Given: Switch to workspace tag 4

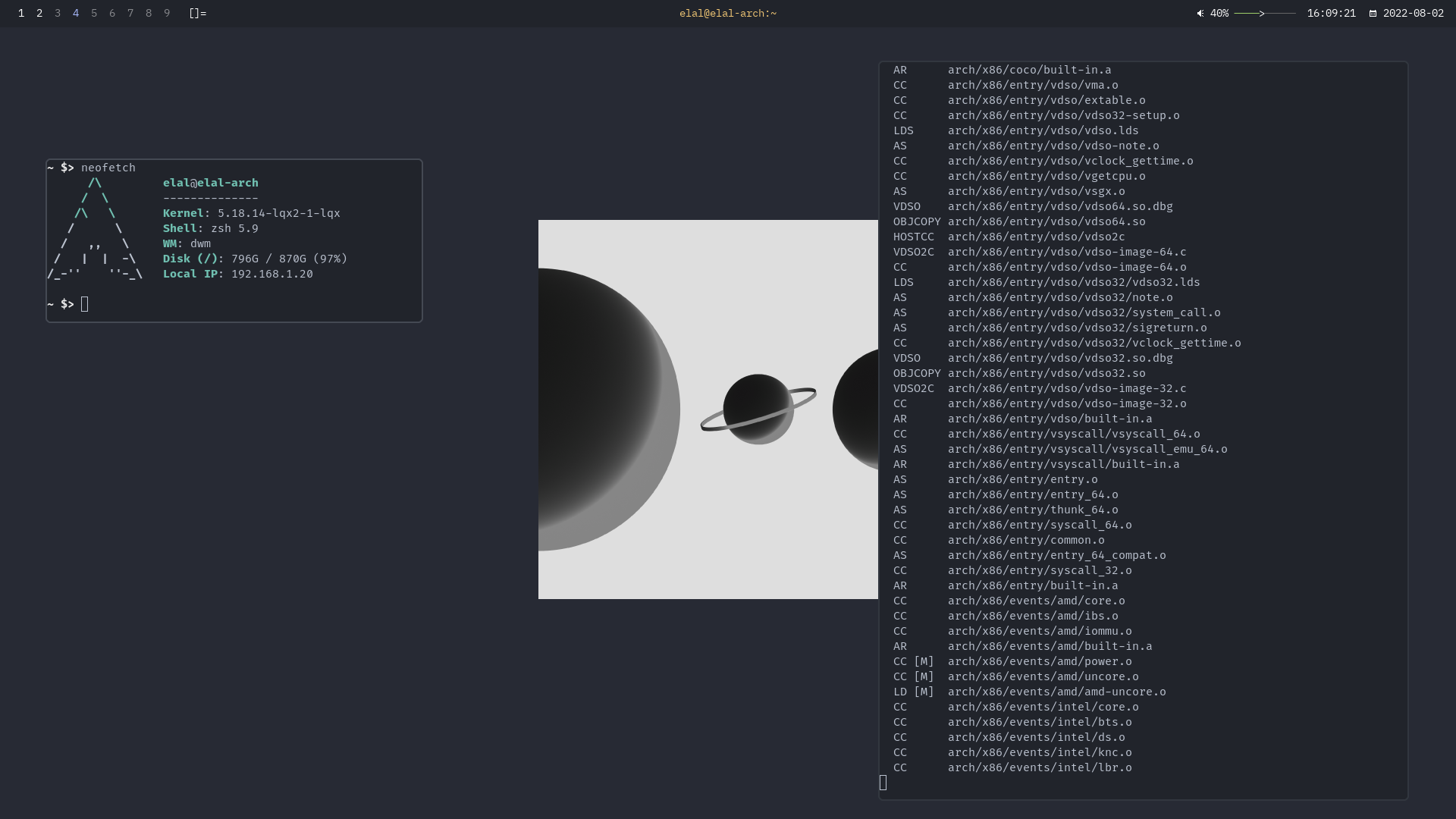Looking at the screenshot, I should point(76,14).
